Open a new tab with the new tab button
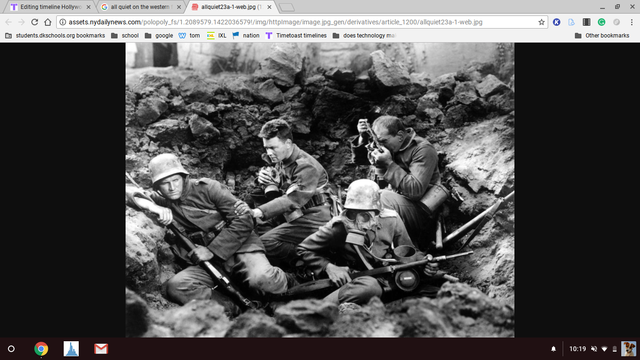The height and width of the screenshot is (360, 640). tap(287, 7)
